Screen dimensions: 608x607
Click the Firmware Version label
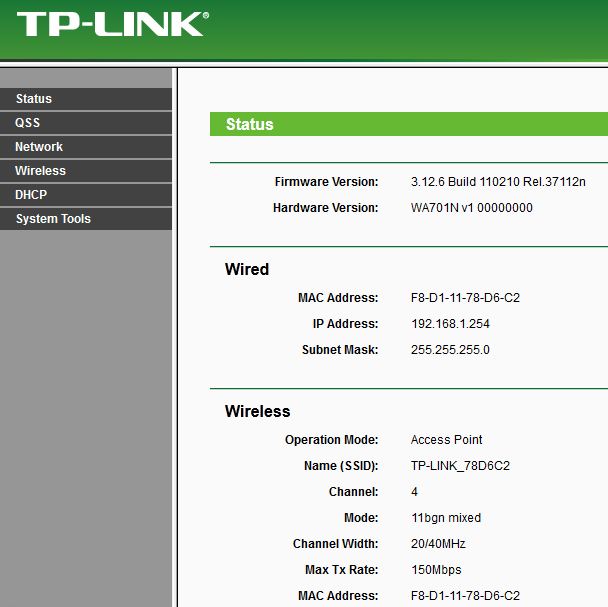[x=326, y=182]
